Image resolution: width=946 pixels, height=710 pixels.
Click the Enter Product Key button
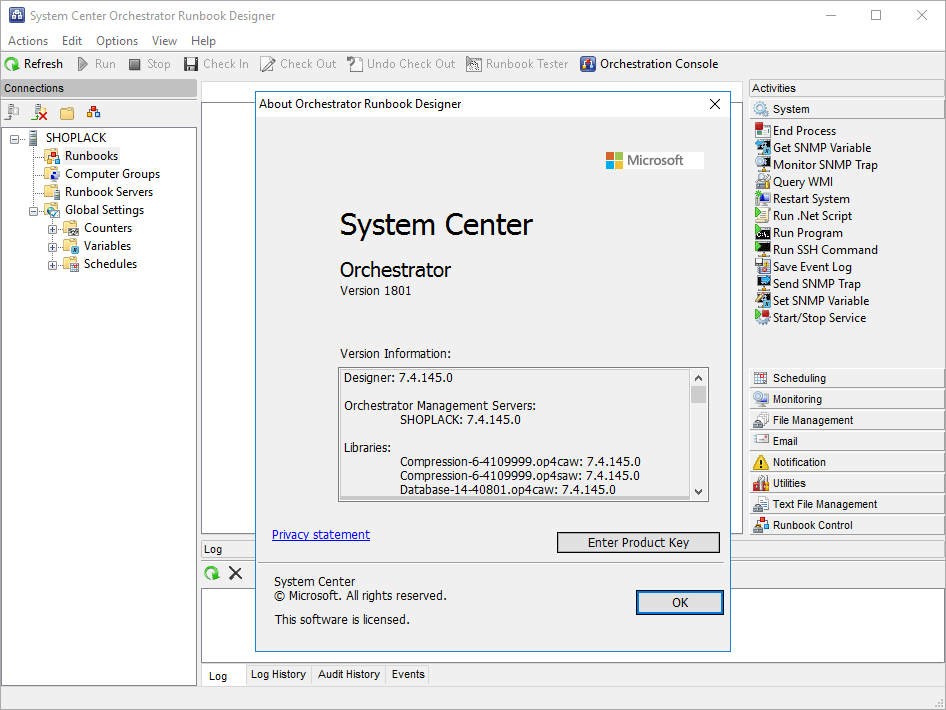638,542
